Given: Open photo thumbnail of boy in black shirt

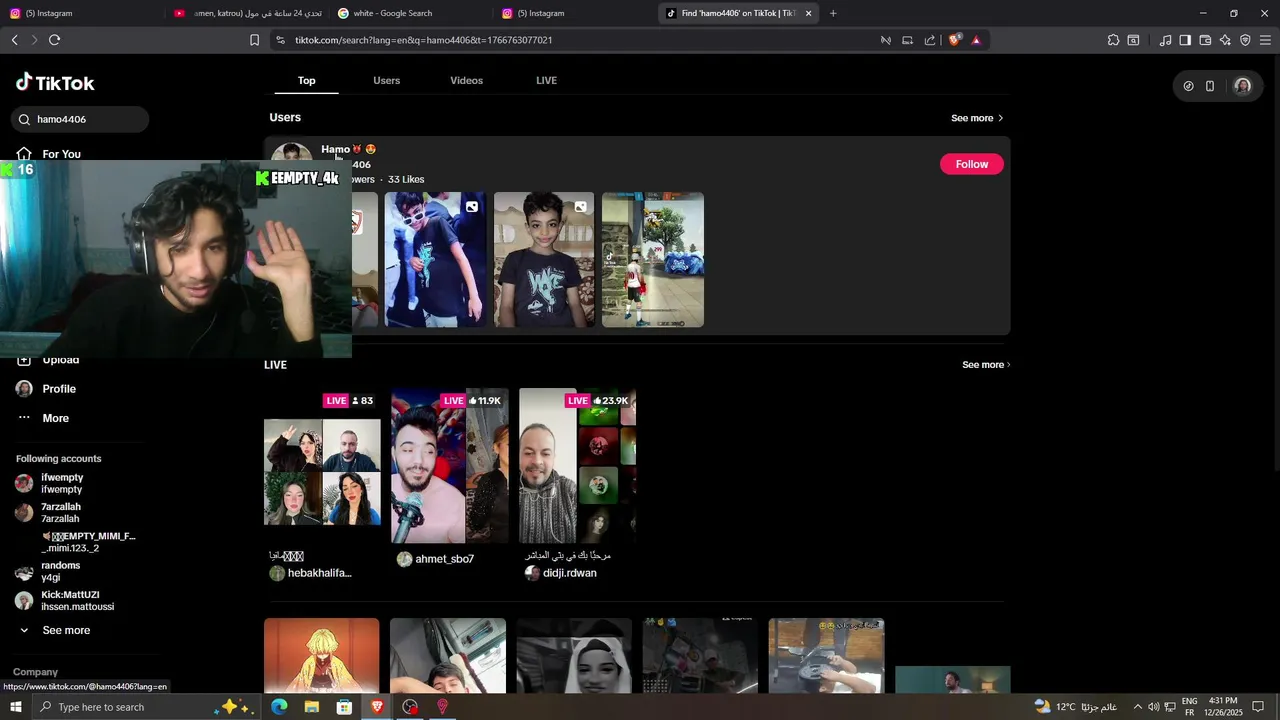Looking at the screenshot, I should 544,260.
